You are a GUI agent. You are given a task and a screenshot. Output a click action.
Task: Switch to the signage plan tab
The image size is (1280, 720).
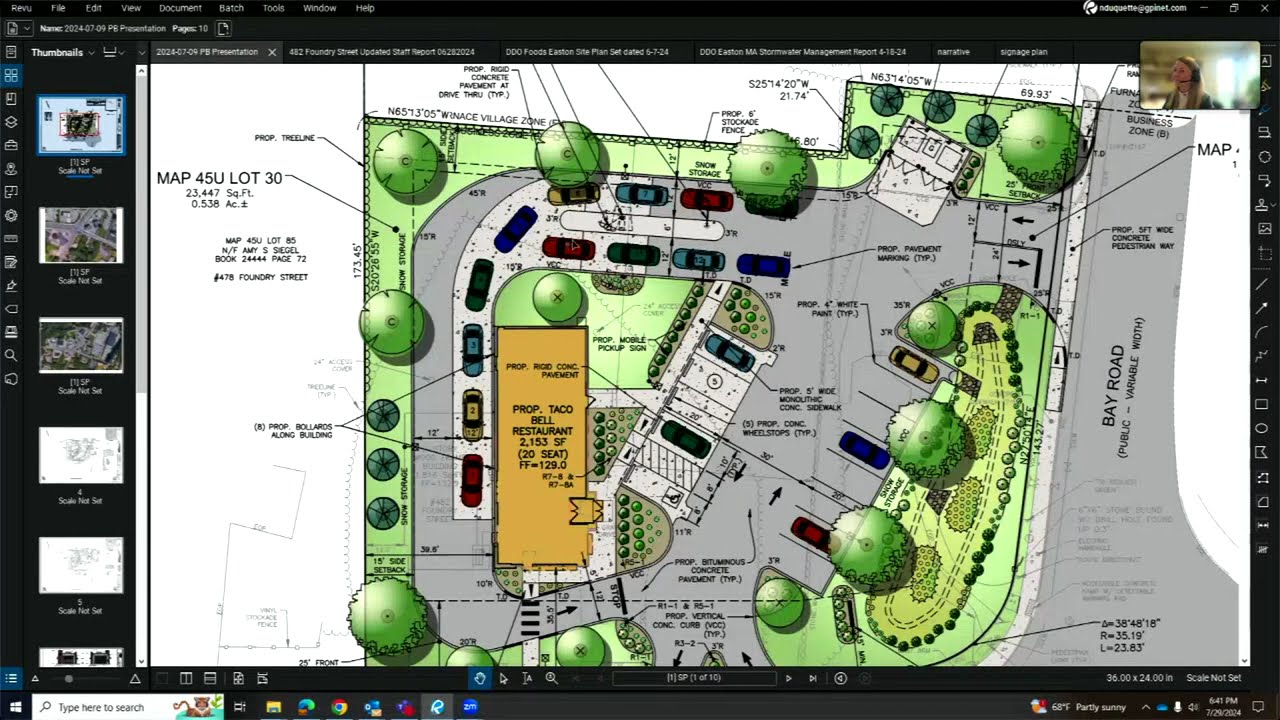(x=1023, y=52)
